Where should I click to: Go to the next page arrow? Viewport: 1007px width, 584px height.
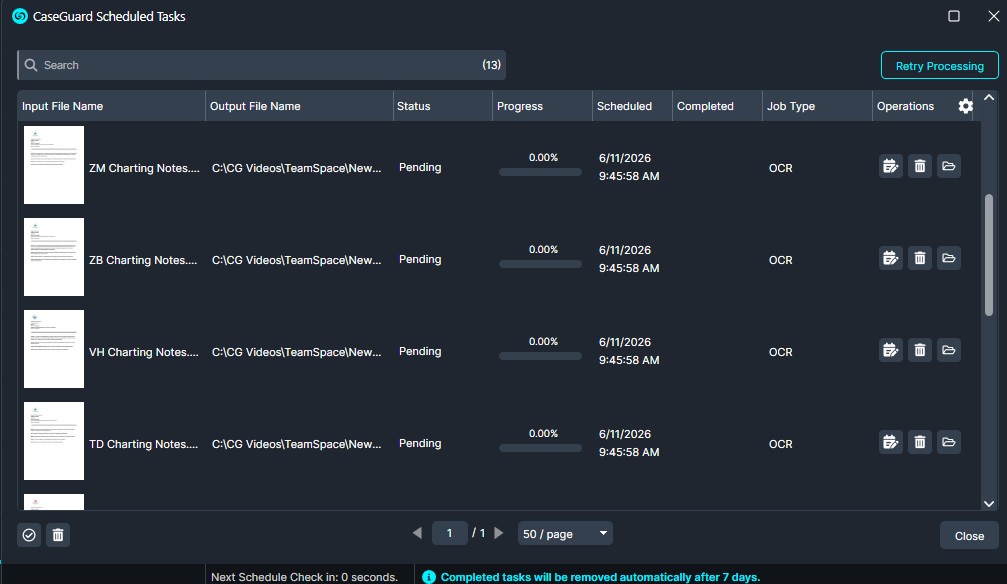tap(498, 533)
